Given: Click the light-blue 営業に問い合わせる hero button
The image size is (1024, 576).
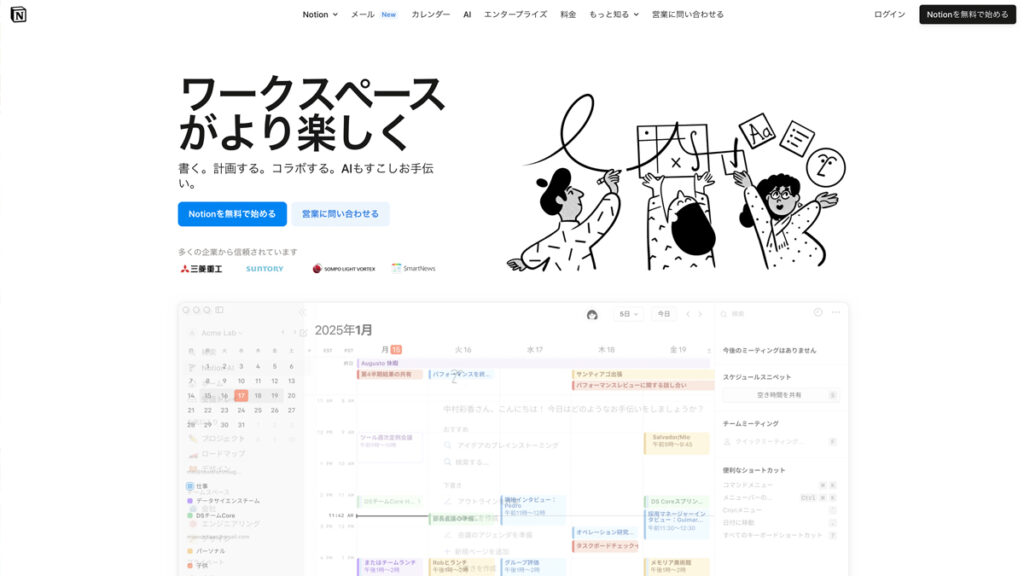Looking at the screenshot, I should tap(340, 214).
